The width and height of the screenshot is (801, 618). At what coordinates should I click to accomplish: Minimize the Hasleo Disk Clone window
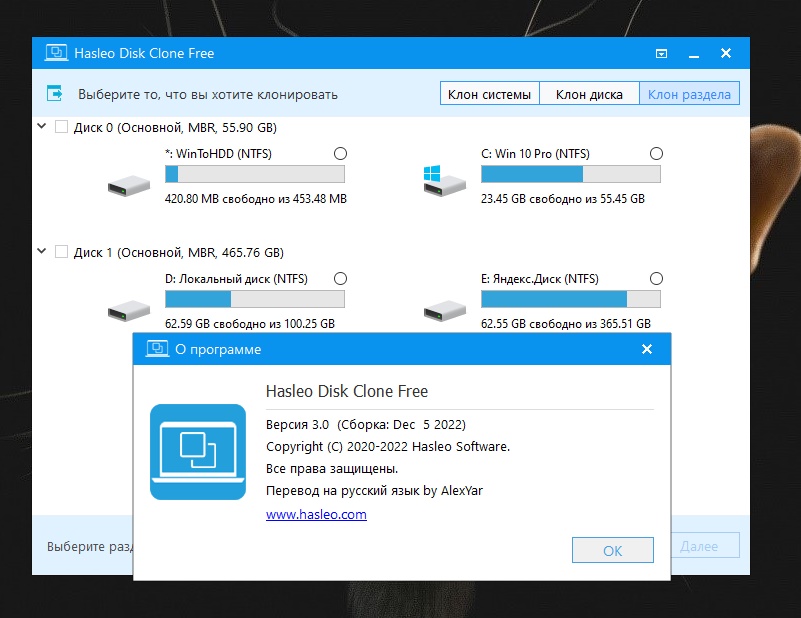pyautogui.click(x=694, y=54)
